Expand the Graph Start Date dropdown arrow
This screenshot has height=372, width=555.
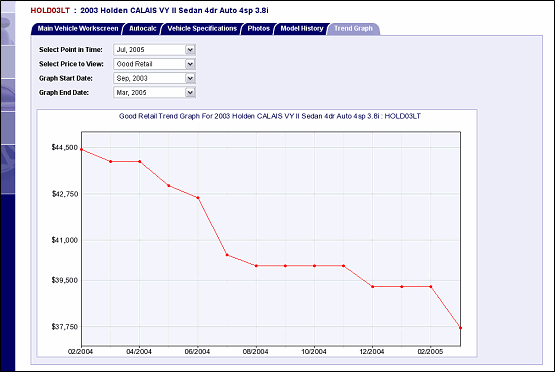(x=190, y=78)
